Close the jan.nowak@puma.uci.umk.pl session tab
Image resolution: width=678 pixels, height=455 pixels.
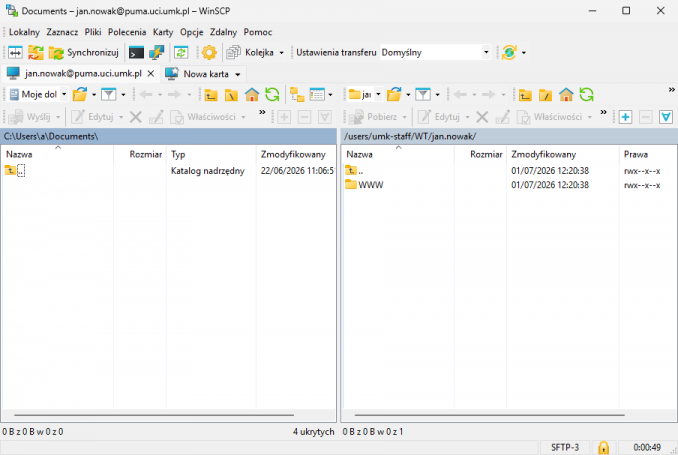pos(151,74)
